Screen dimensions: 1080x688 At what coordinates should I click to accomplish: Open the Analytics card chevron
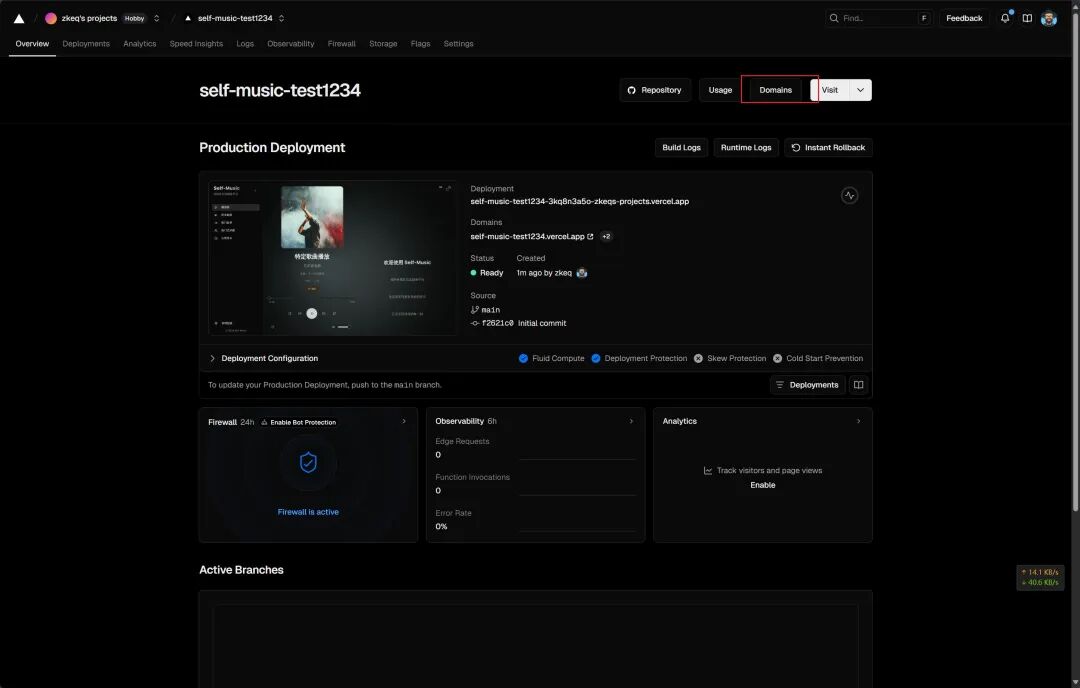(x=858, y=421)
